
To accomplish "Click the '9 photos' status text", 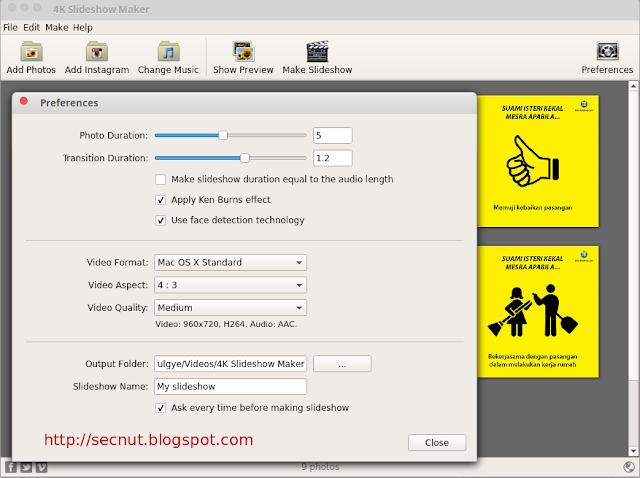I will click(x=320, y=467).
